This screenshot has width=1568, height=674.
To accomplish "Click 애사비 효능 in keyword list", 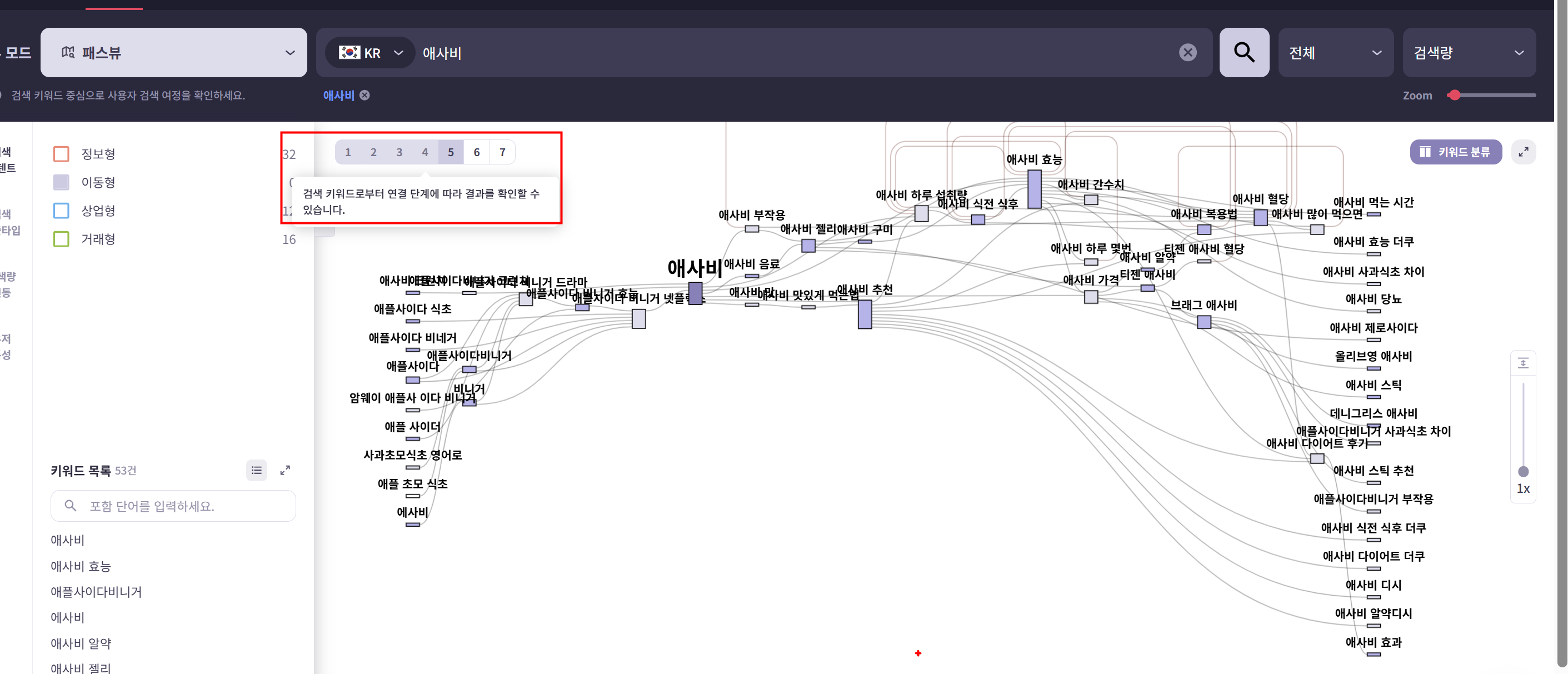I will click(81, 566).
